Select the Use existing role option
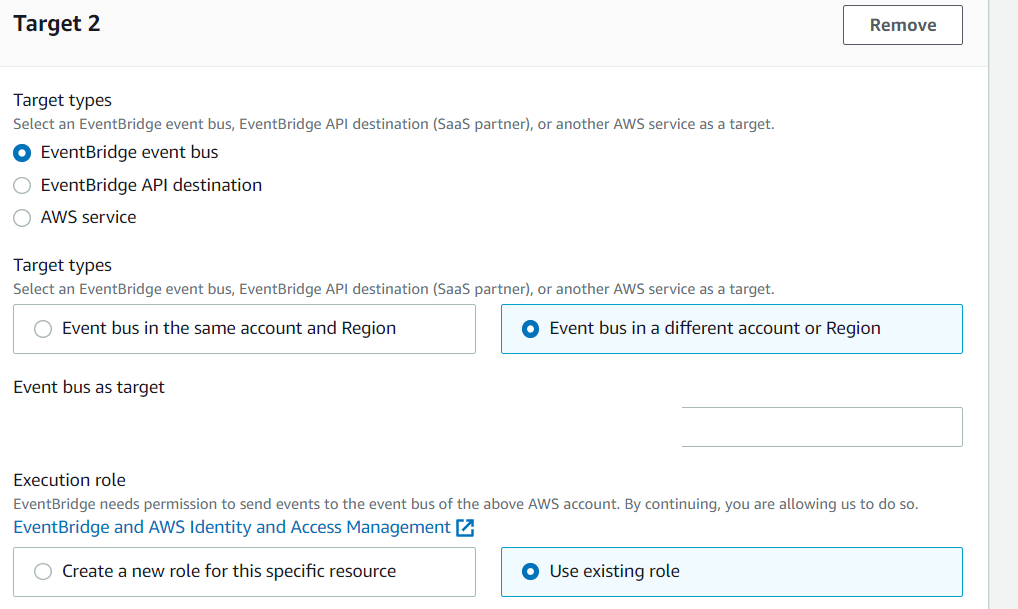The width and height of the screenshot is (1018, 609). pyautogui.click(x=531, y=572)
